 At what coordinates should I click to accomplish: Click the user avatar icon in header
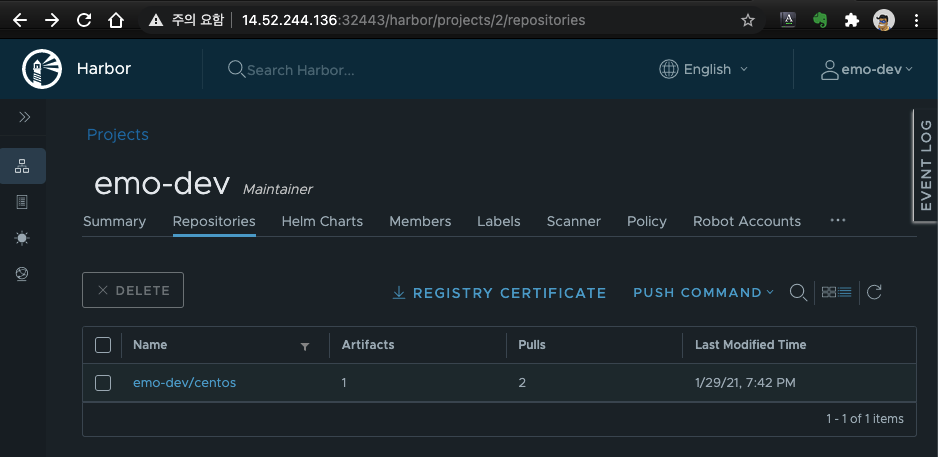pyautogui.click(x=829, y=70)
